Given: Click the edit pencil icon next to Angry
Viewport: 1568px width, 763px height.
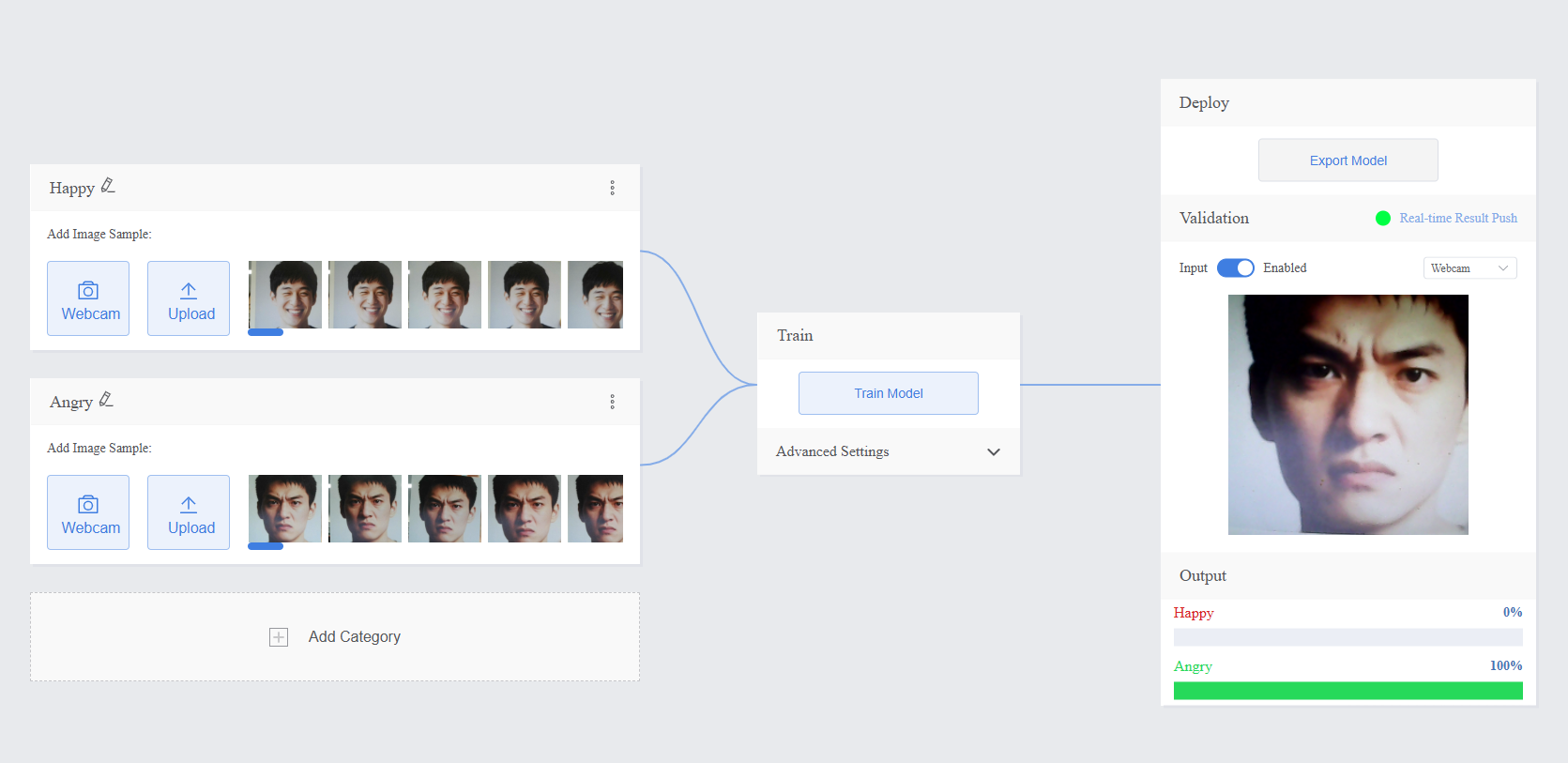Looking at the screenshot, I should 106,400.
